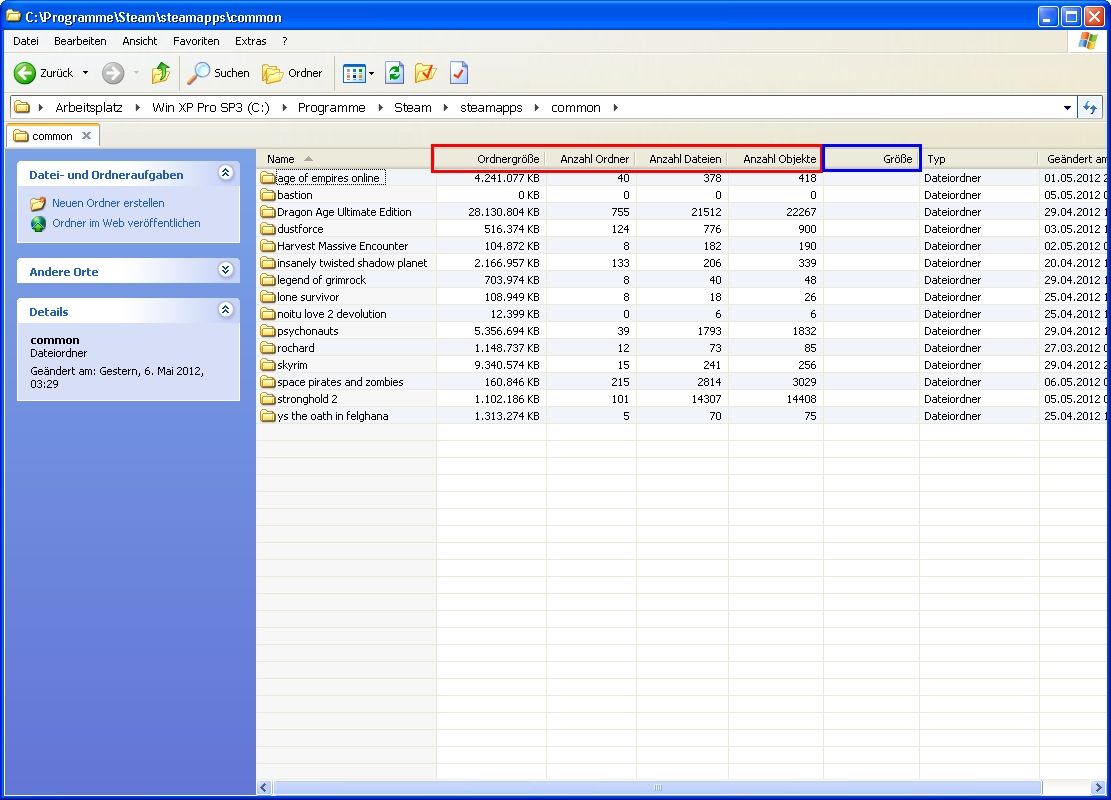The image size is (1111, 800).
Task: Expand breadcrumb arrow after Programme
Action: click(x=380, y=108)
